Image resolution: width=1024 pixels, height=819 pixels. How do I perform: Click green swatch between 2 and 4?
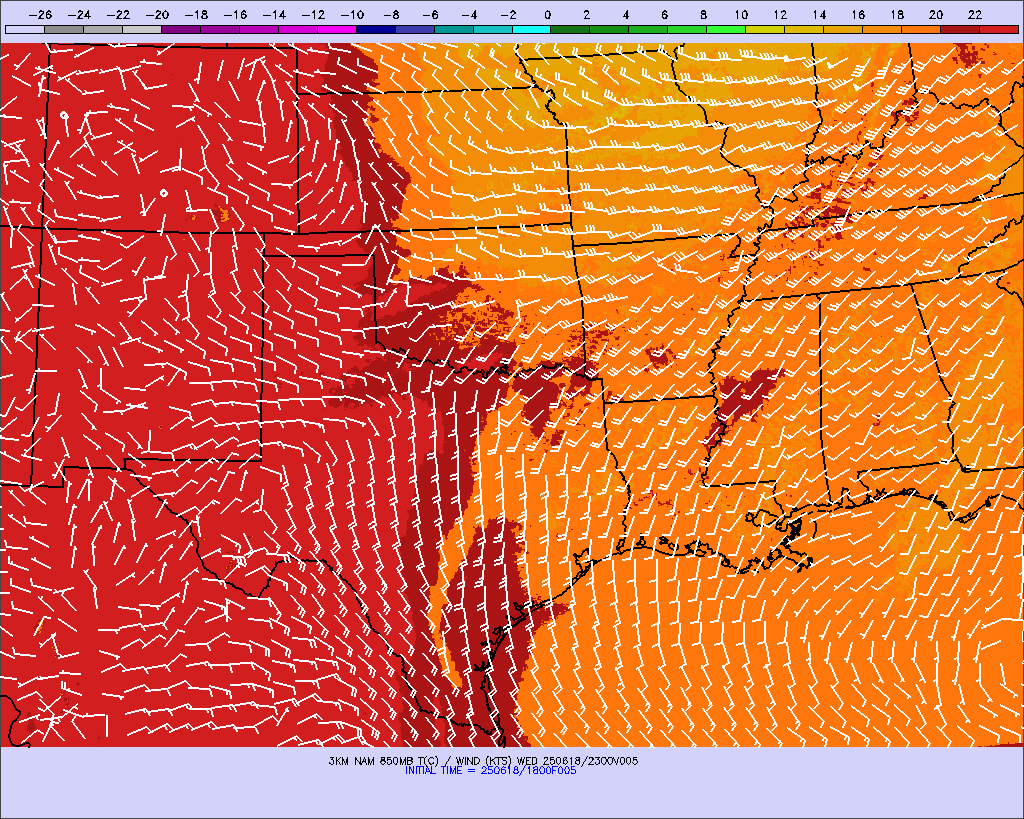click(x=609, y=29)
